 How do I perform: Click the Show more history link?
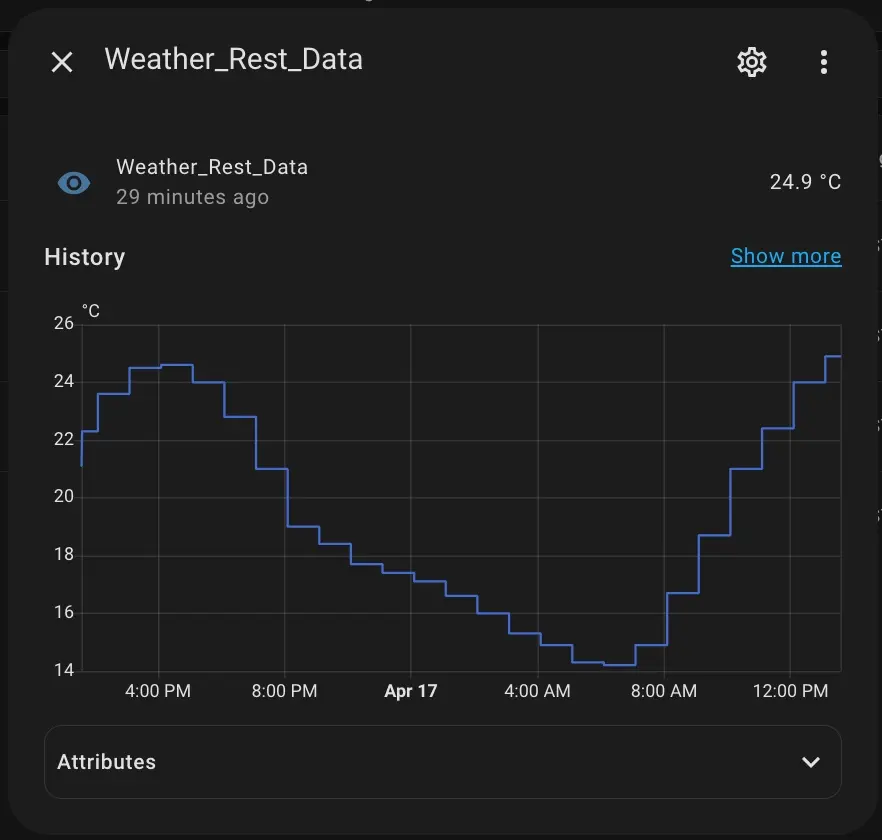tap(785, 257)
